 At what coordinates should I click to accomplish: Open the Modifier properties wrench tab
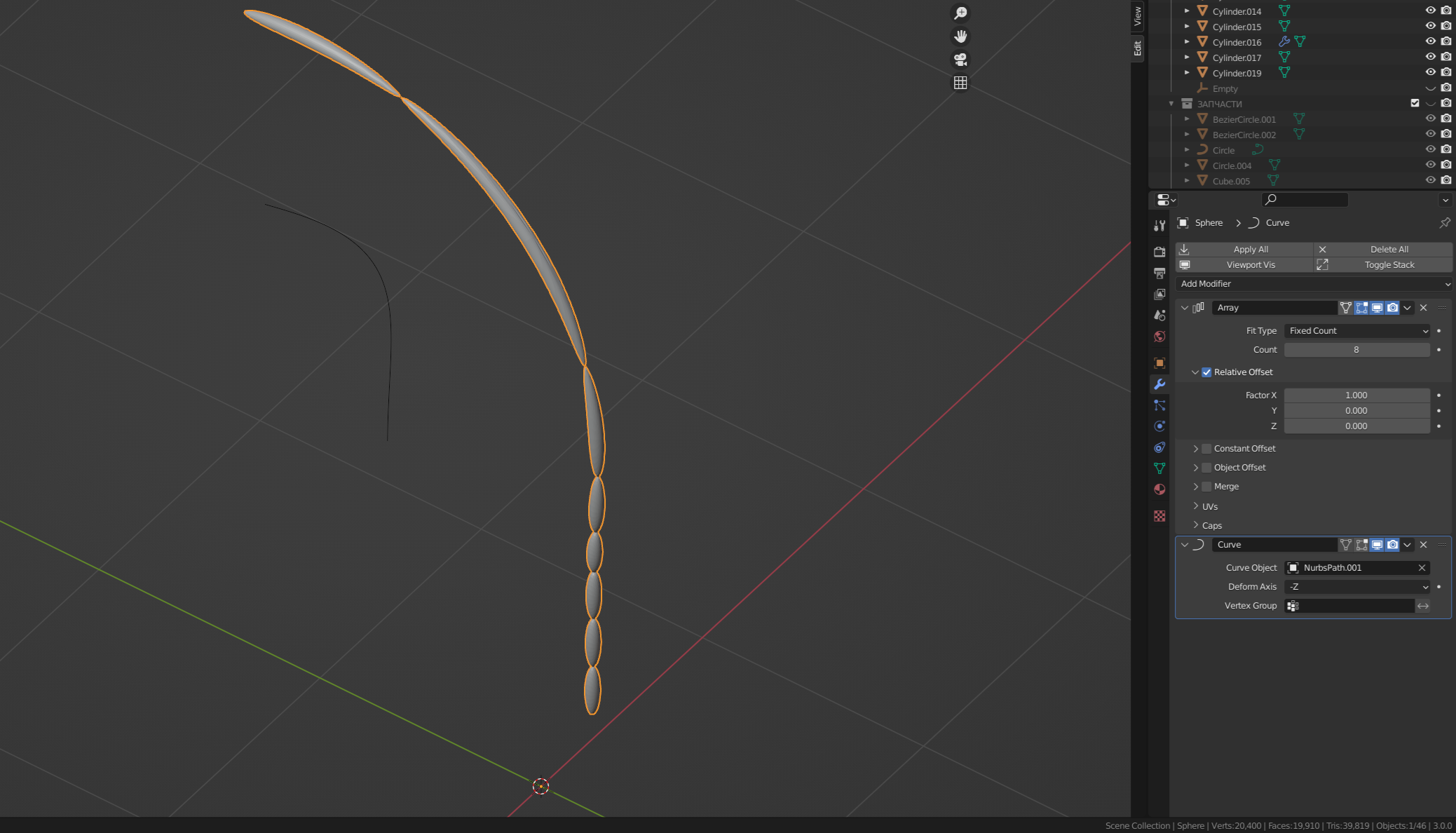click(x=1159, y=384)
